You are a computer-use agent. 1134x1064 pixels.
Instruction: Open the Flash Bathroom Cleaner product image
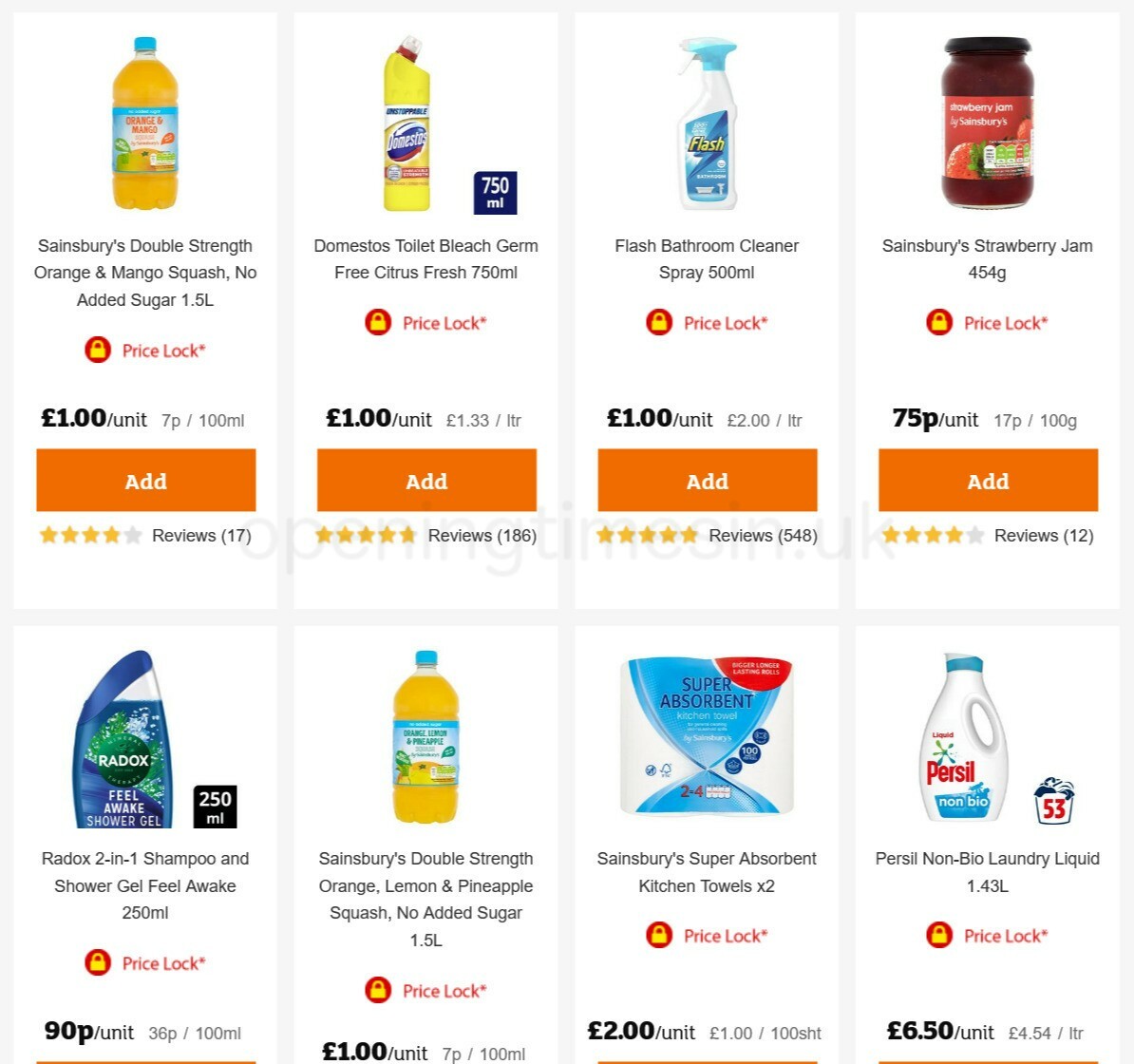tap(707, 123)
